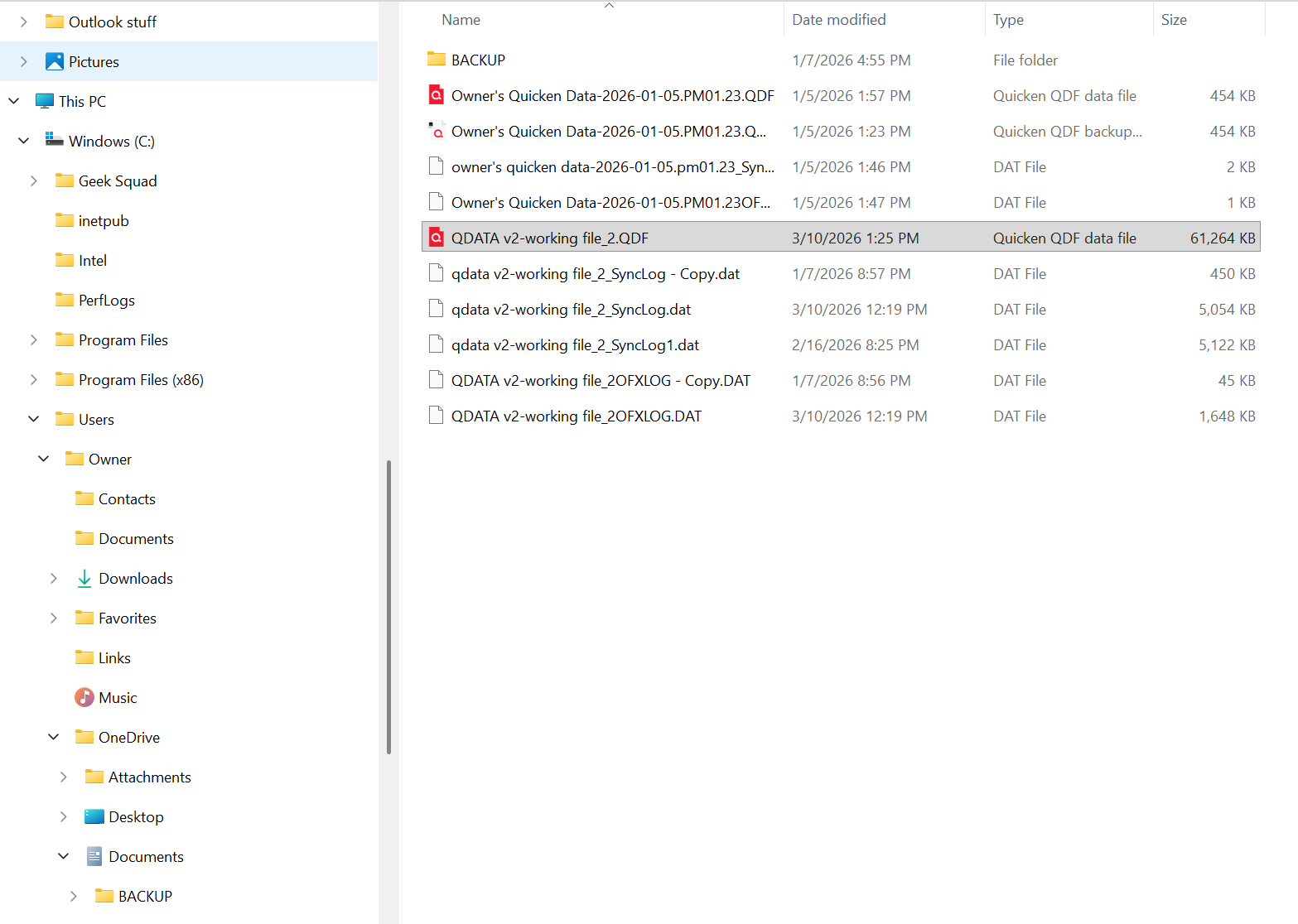The image size is (1298, 924).
Task: Select the Intel folder in tree
Action: 93,261
